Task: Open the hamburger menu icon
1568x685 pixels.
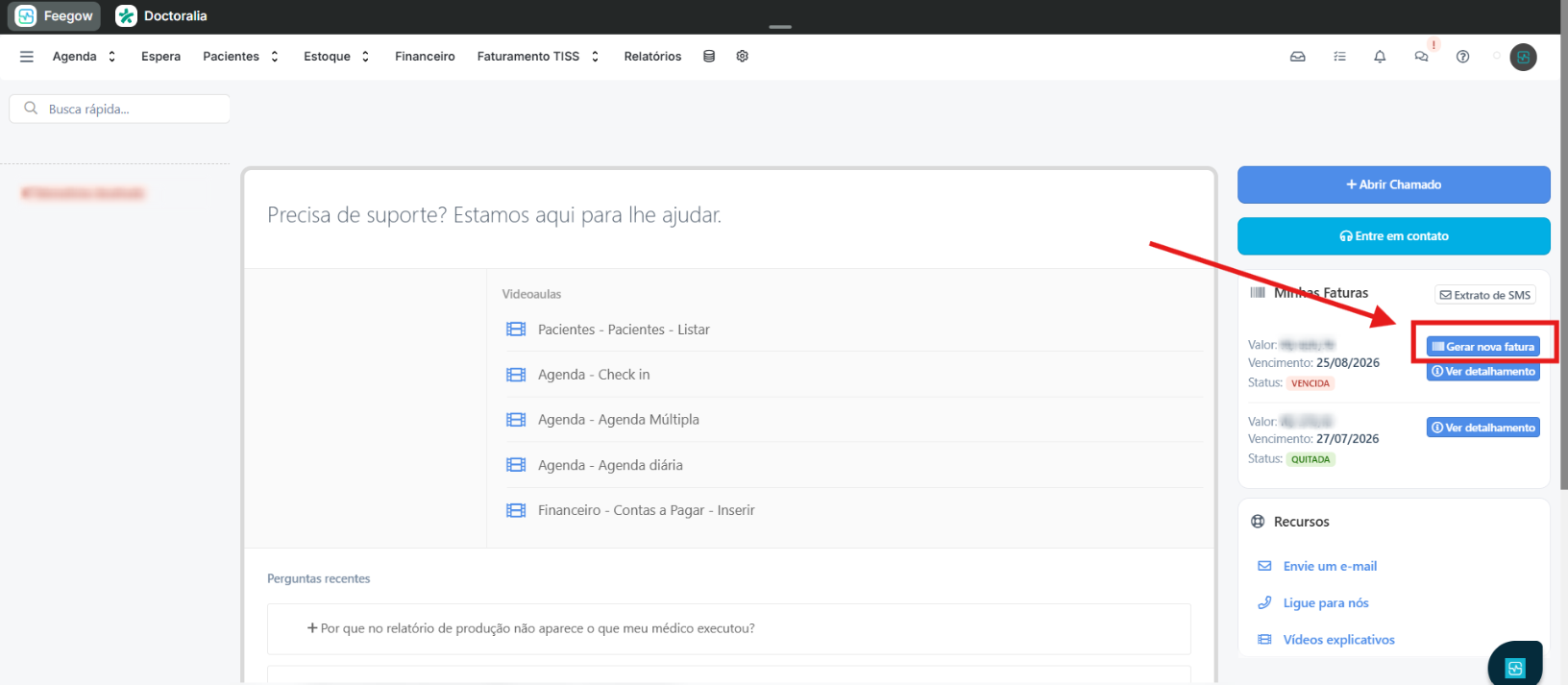Action: pos(27,57)
